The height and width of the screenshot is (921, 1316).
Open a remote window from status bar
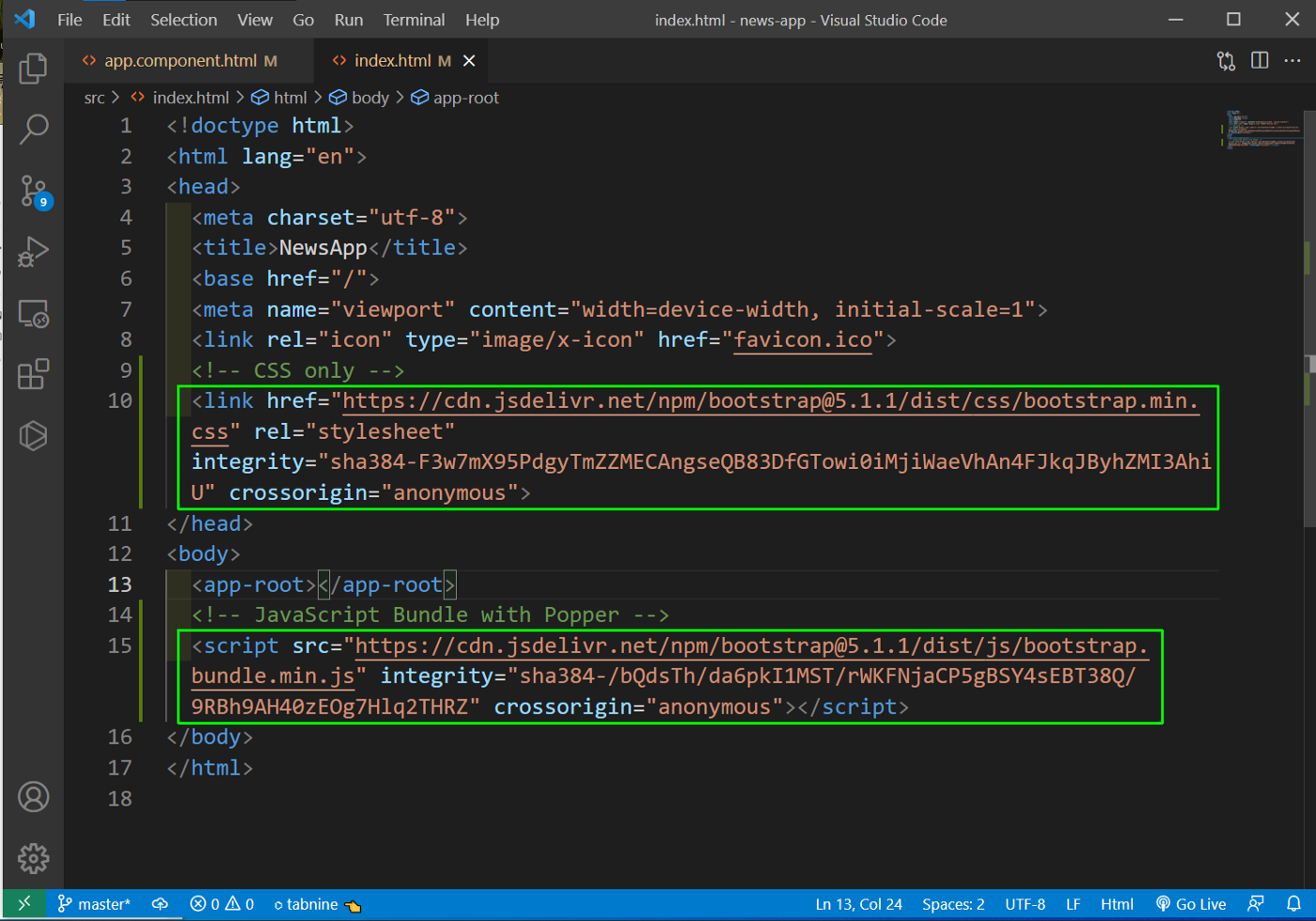24,903
